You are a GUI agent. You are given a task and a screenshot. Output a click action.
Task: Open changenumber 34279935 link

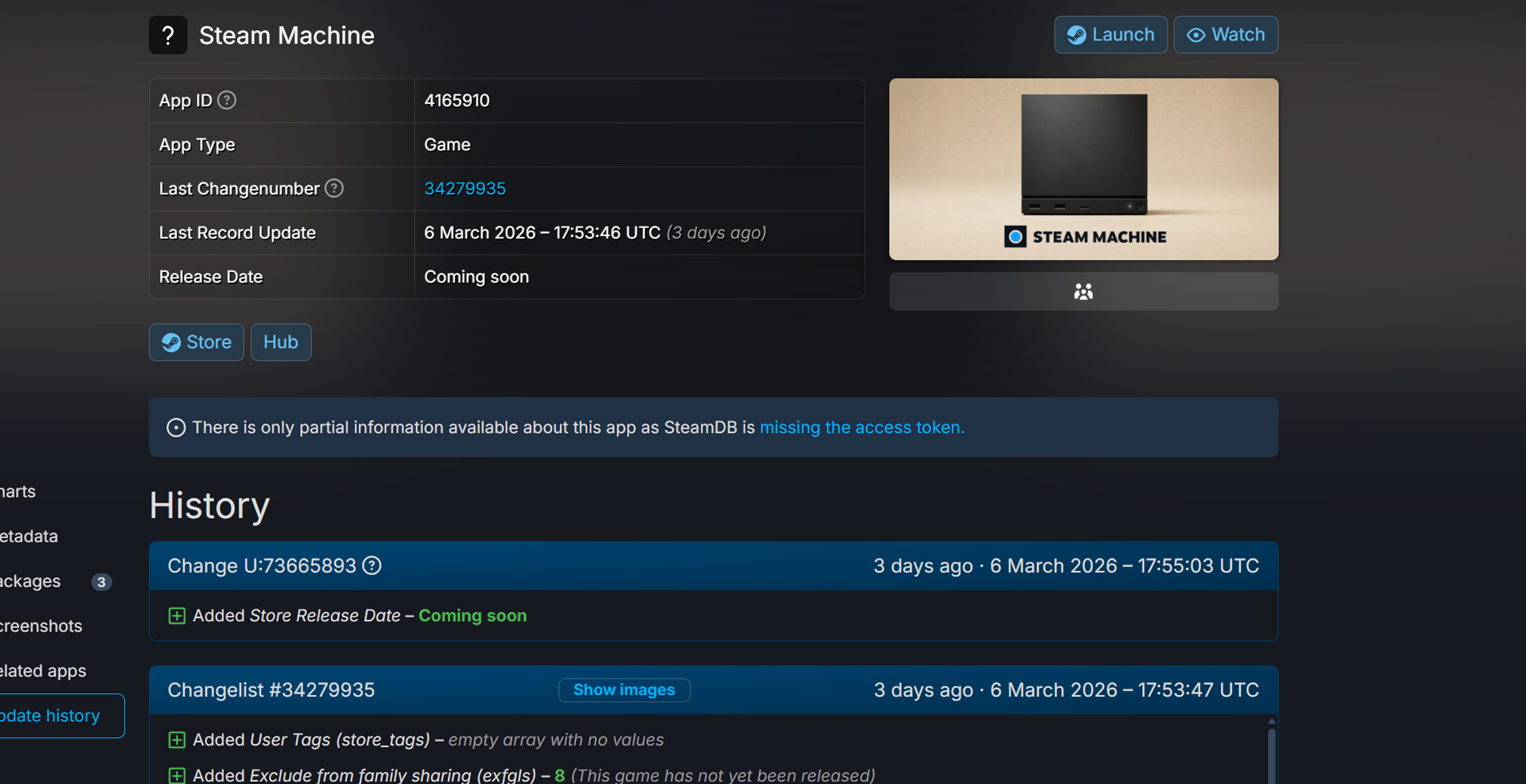pyautogui.click(x=465, y=188)
